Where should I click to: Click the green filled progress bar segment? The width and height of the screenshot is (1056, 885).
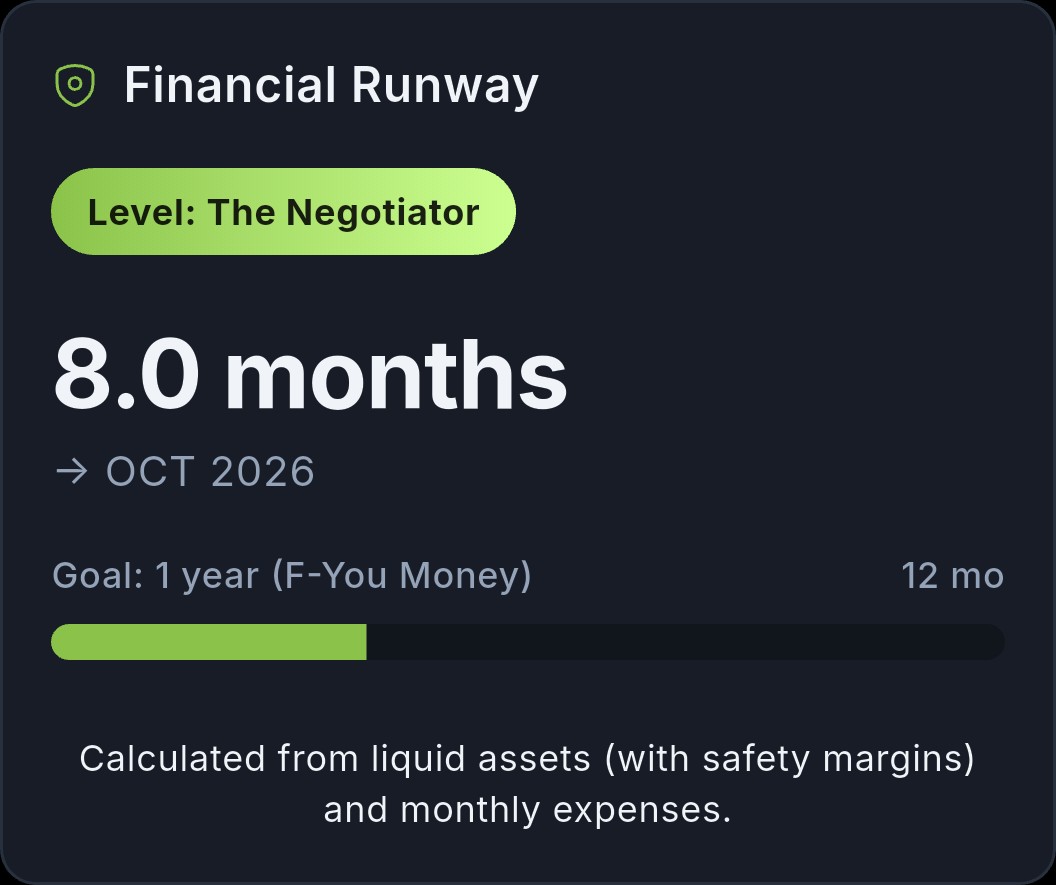(x=210, y=642)
